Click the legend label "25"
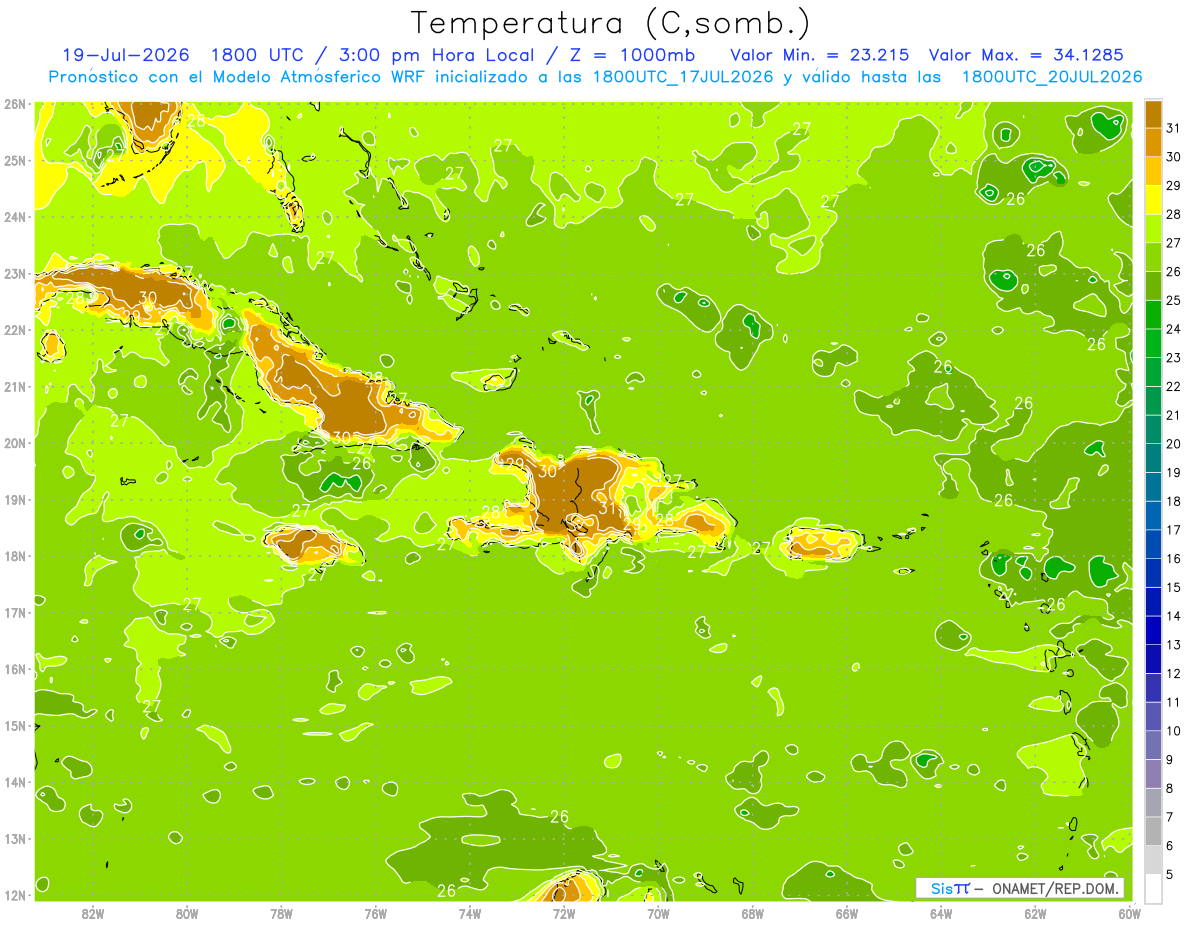Screen dimensions: 1200x927 (x=1172, y=300)
